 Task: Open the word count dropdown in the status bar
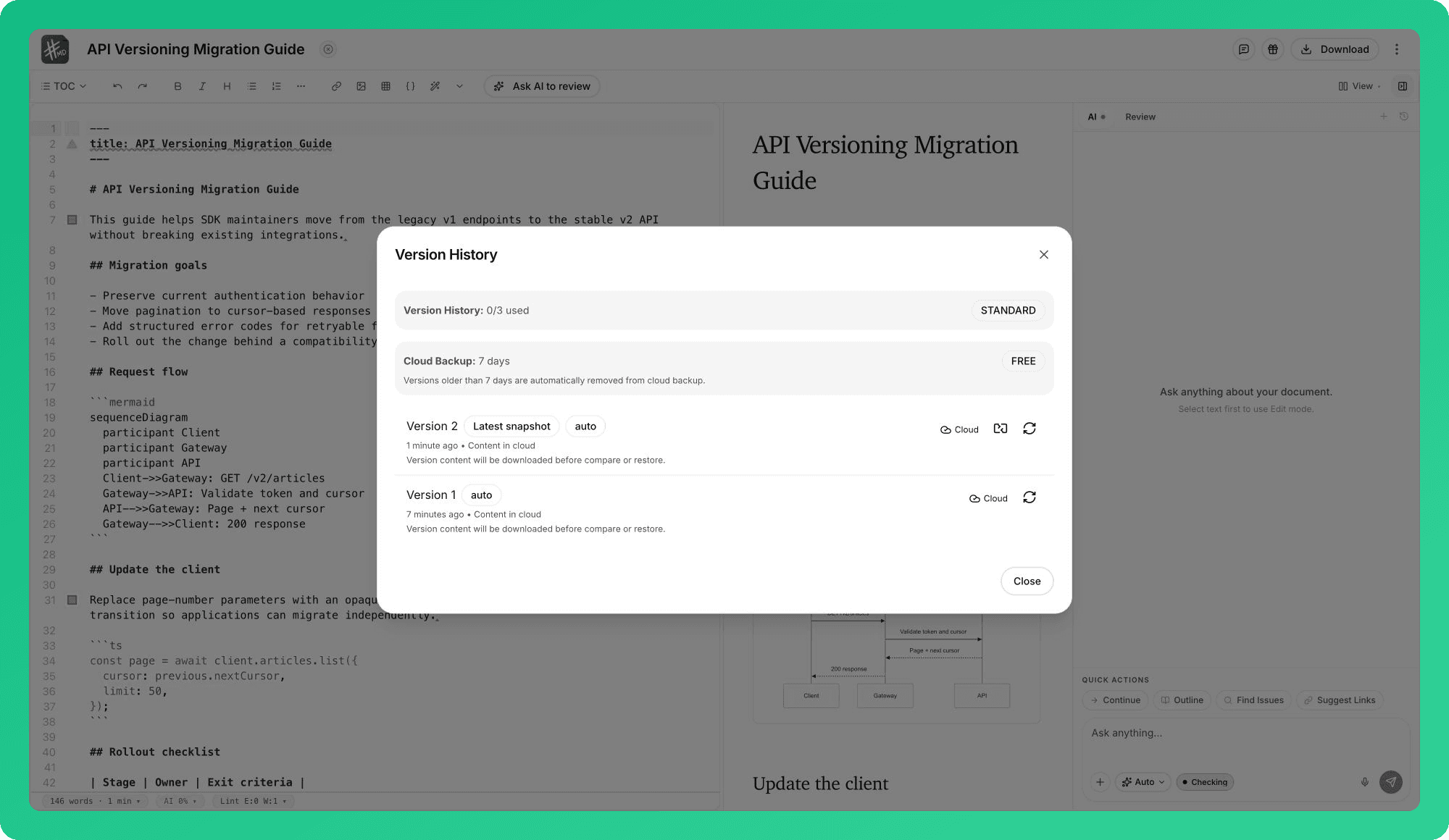click(x=95, y=801)
